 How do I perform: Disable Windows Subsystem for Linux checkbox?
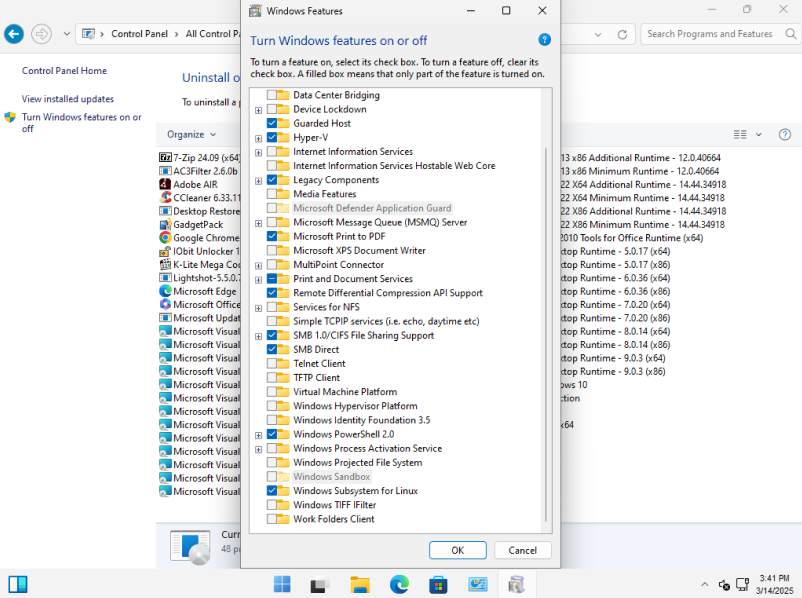point(272,491)
